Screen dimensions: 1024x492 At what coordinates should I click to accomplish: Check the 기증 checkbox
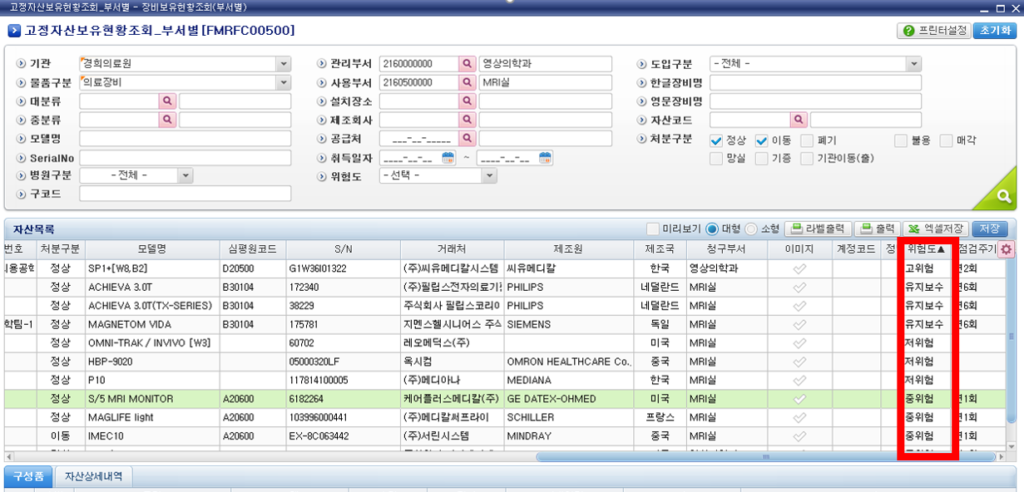pos(762,158)
